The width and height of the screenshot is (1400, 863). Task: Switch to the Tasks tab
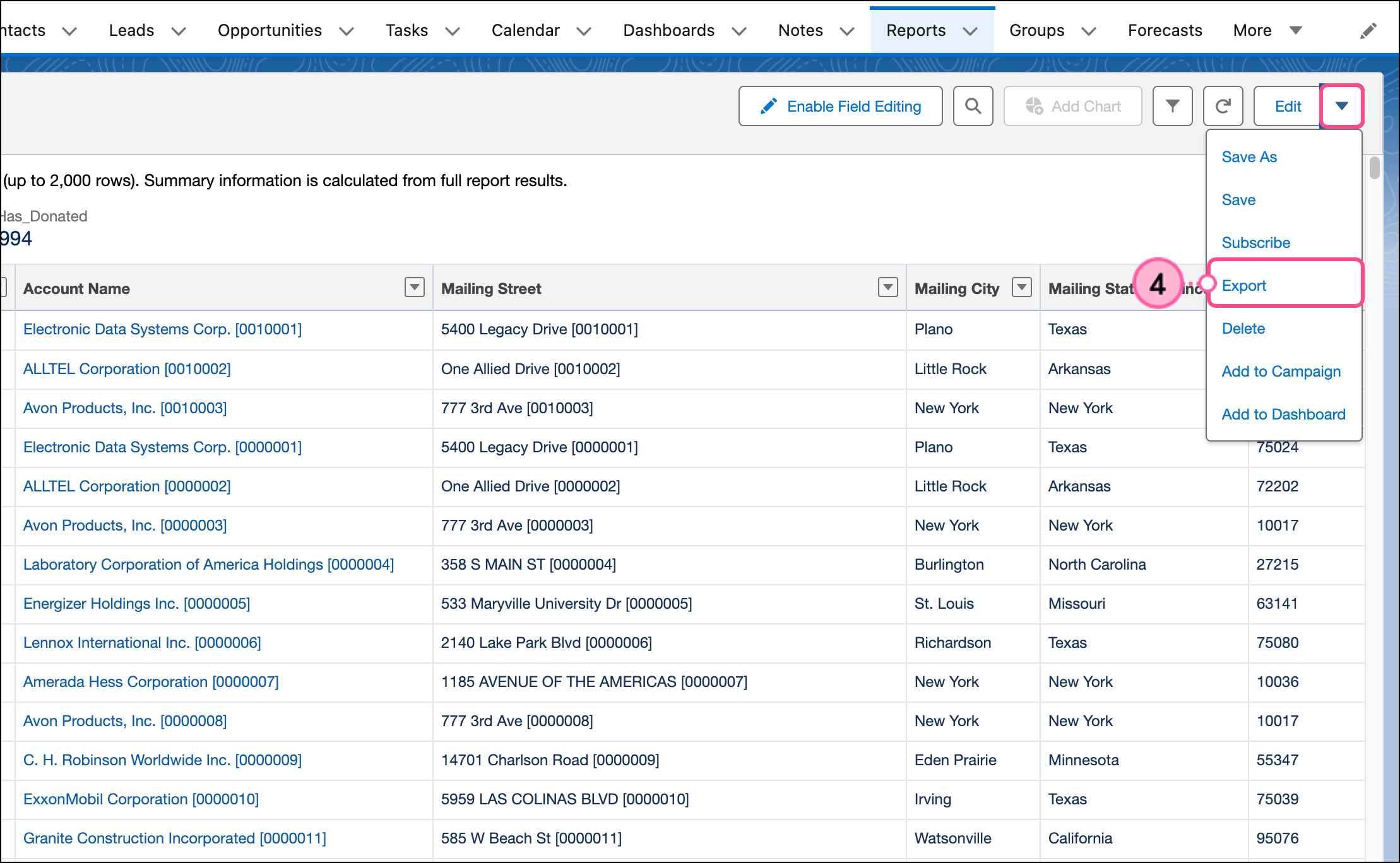(406, 30)
